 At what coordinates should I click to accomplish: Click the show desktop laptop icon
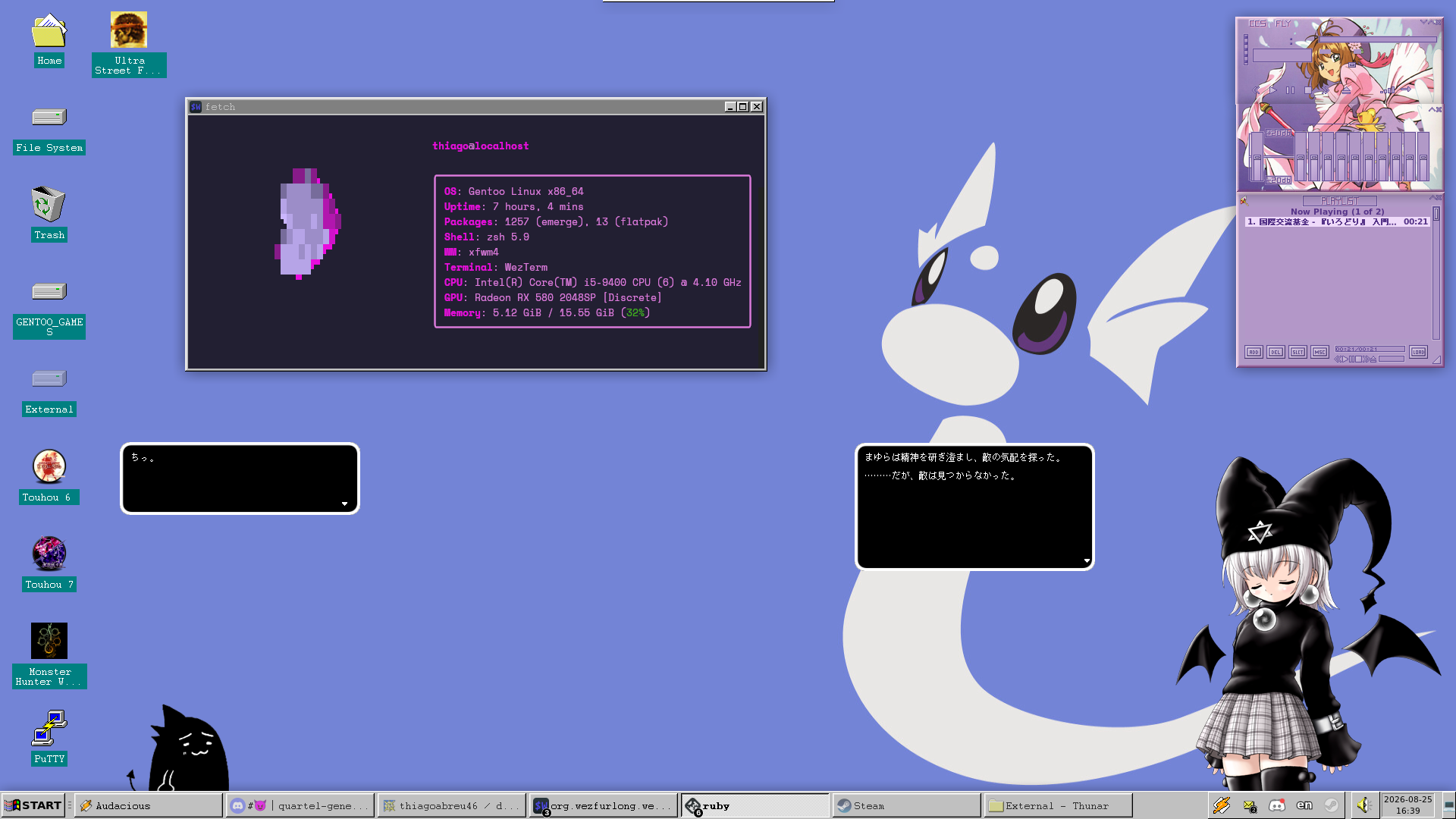click(x=1448, y=805)
